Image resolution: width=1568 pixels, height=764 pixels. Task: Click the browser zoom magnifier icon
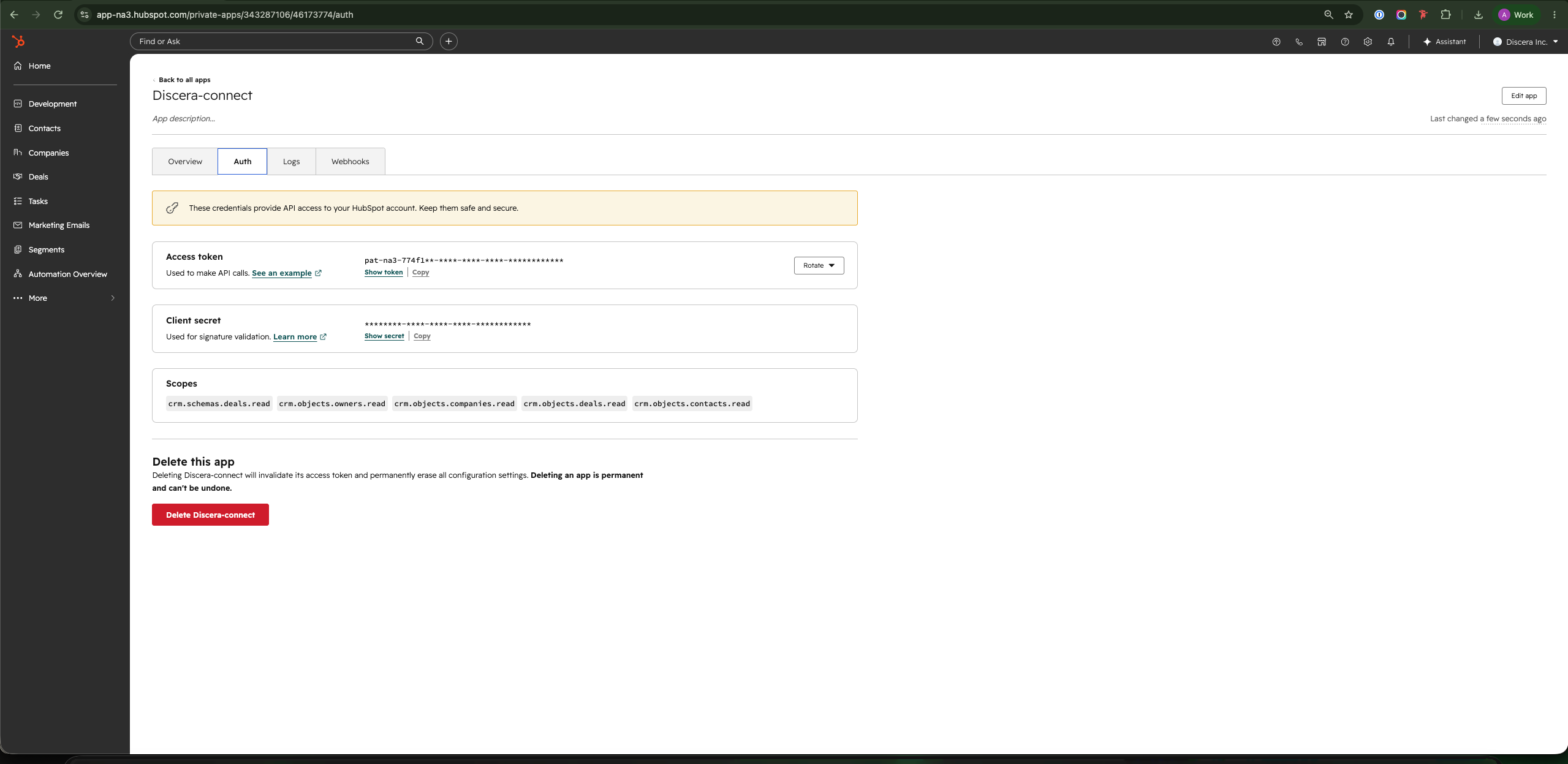(1328, 15)
